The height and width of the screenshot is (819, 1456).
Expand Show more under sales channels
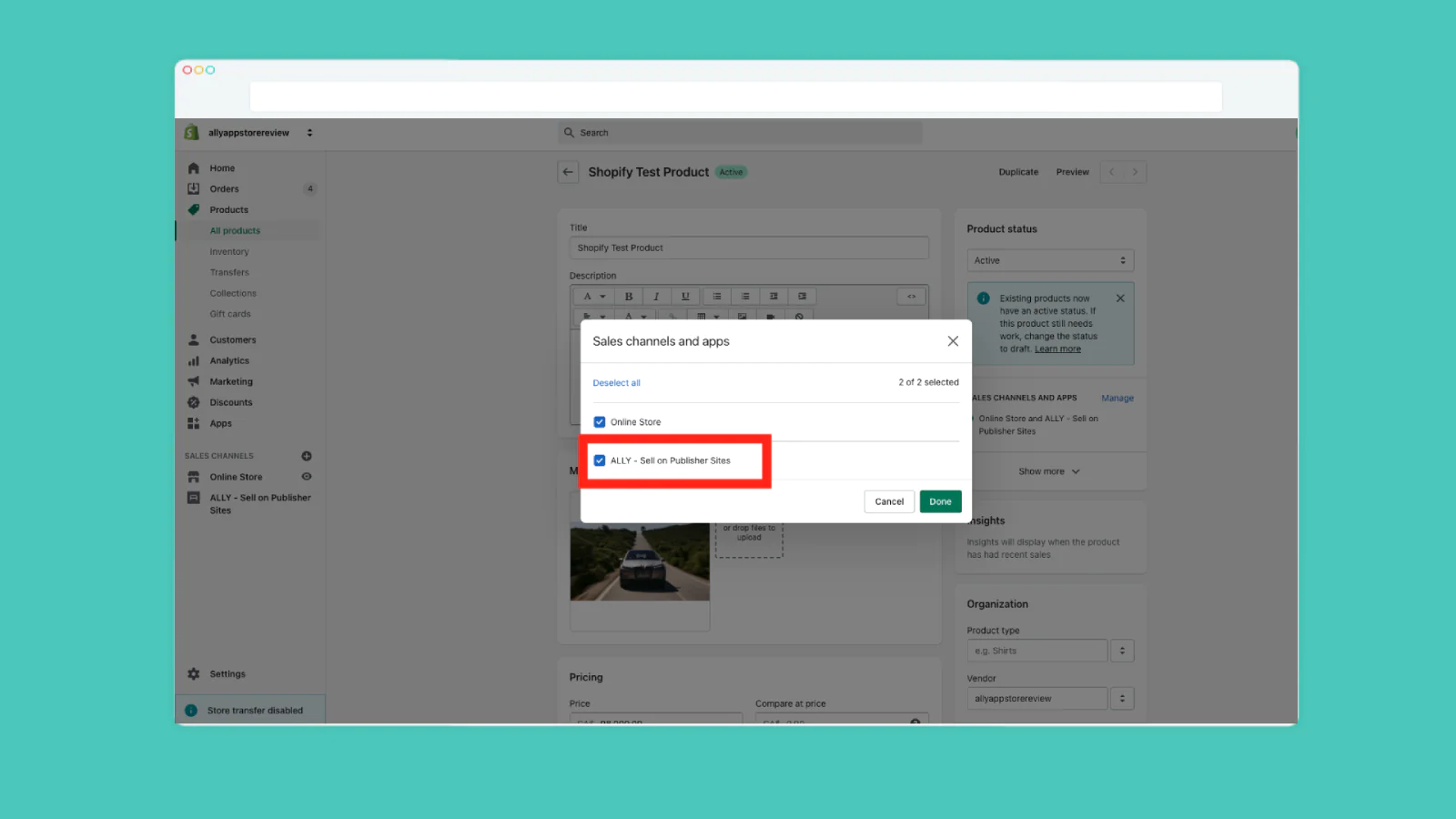1048,471
